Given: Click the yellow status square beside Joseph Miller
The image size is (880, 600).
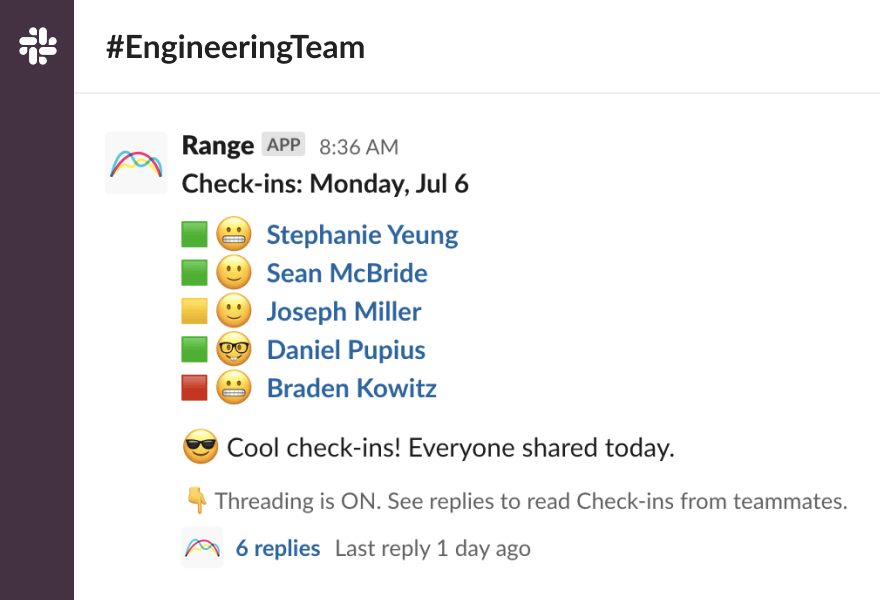Looking at the screenshot, I should coord(196,310).
